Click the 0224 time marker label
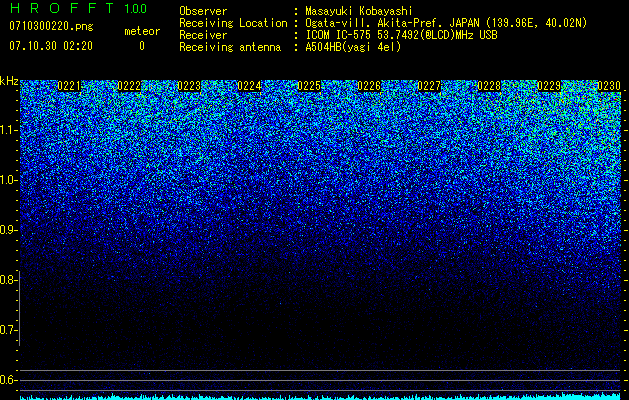Image resolution: width=629 pixels, height=400 pixels. pos(249,86)
